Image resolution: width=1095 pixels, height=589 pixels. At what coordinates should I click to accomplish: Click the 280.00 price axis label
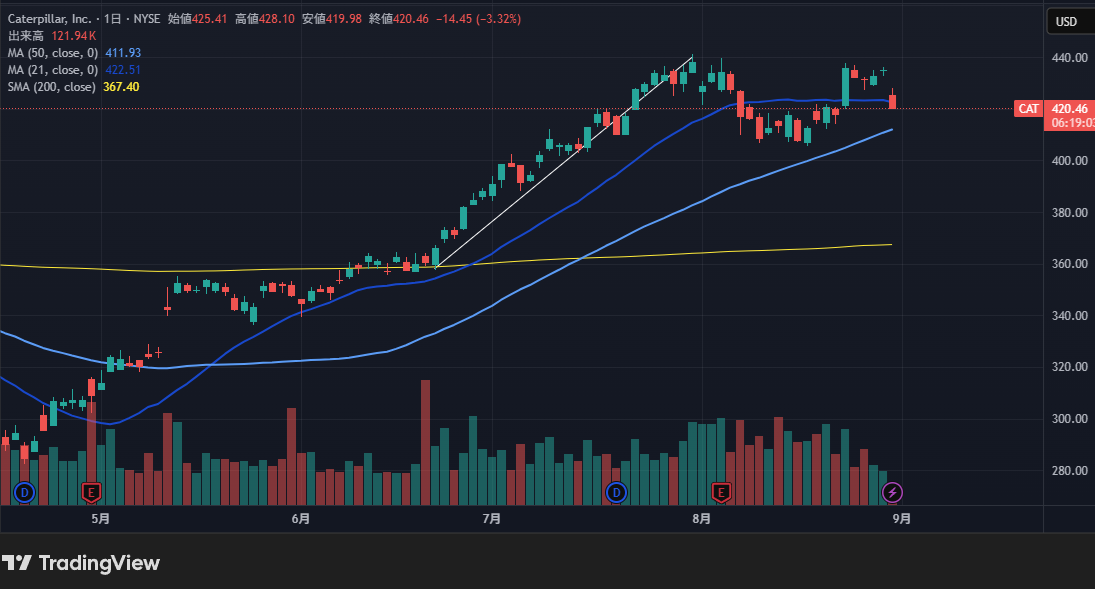click(x=1070, y=471)
